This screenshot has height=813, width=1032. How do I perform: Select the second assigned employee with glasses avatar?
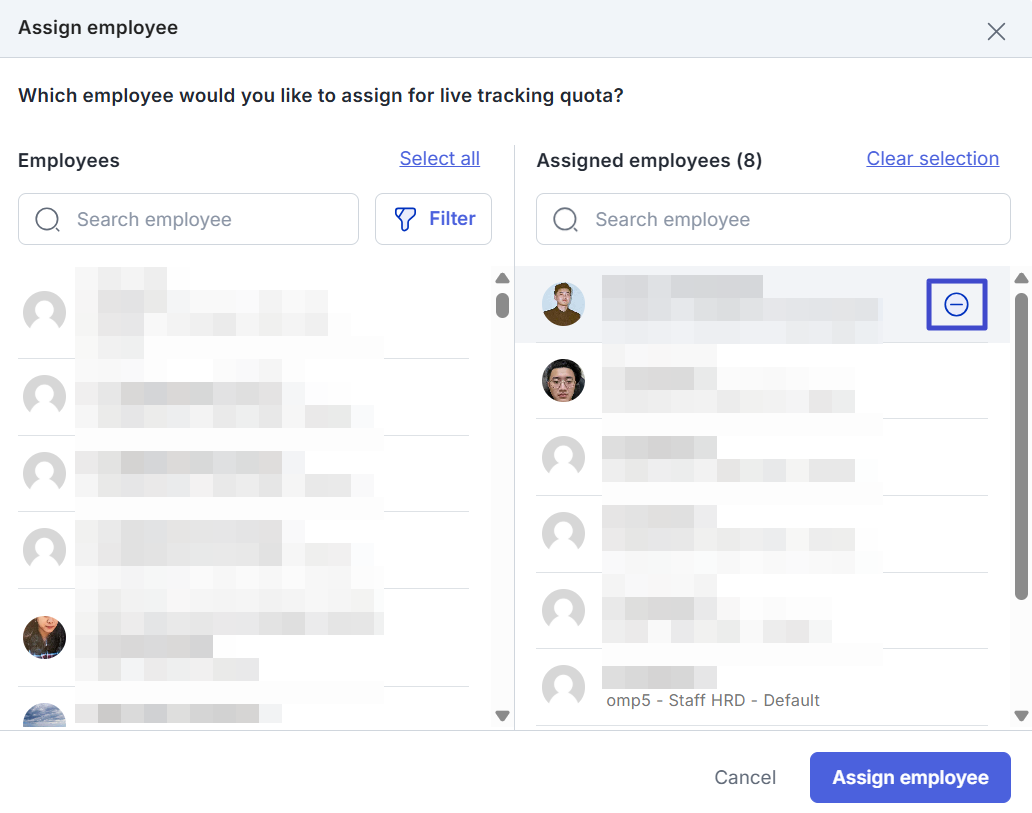(x=563, y=381)
